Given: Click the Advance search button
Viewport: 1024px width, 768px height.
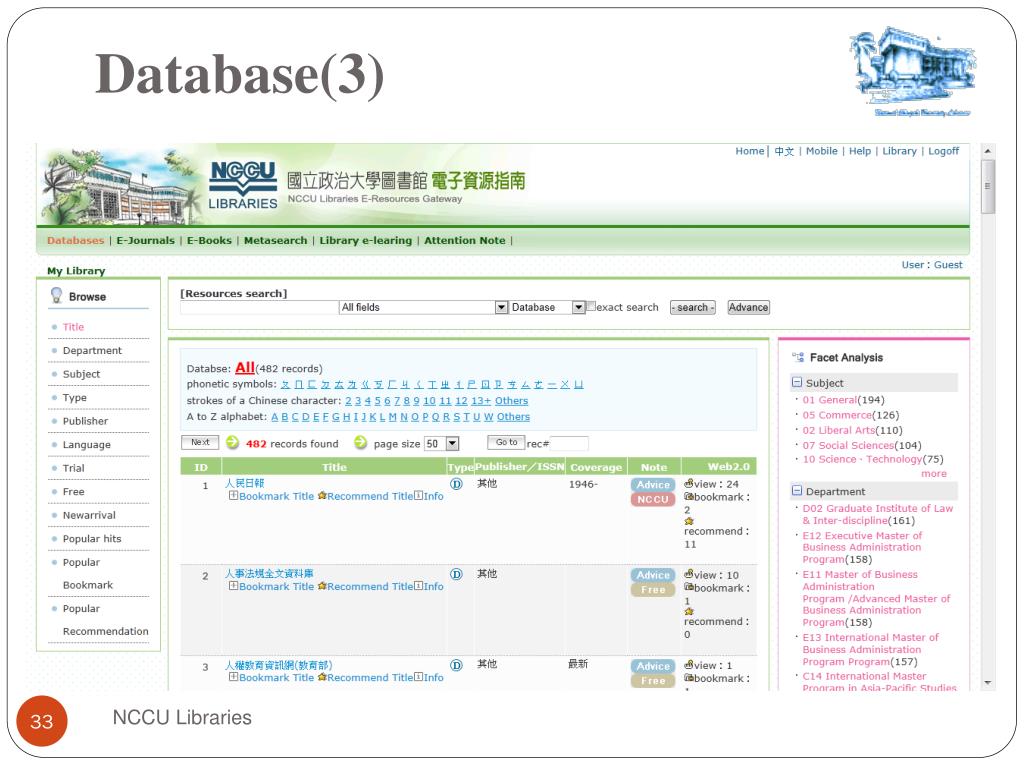Looking at the screenshot, I should tap(748, 307).
